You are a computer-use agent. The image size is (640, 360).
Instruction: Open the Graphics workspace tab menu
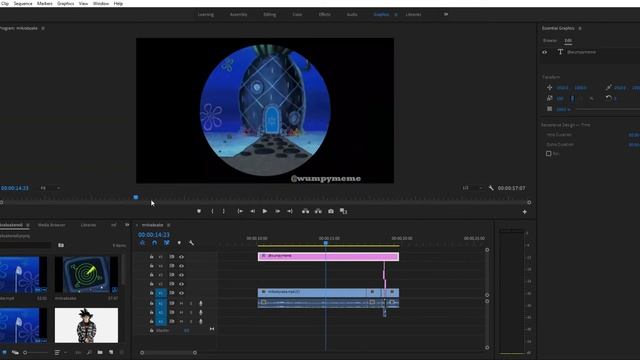pyautogui.click(x=396, y=14)
